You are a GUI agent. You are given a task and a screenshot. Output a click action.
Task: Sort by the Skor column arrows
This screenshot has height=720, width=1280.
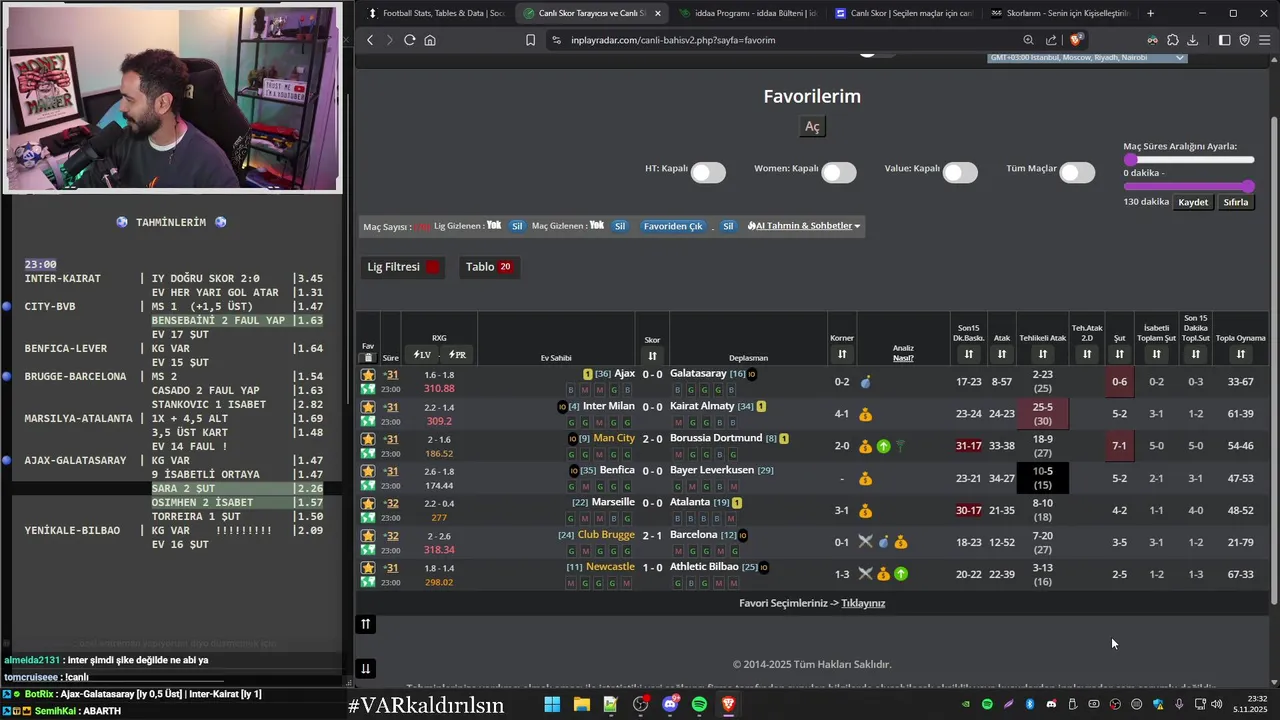tap(652, 356)
